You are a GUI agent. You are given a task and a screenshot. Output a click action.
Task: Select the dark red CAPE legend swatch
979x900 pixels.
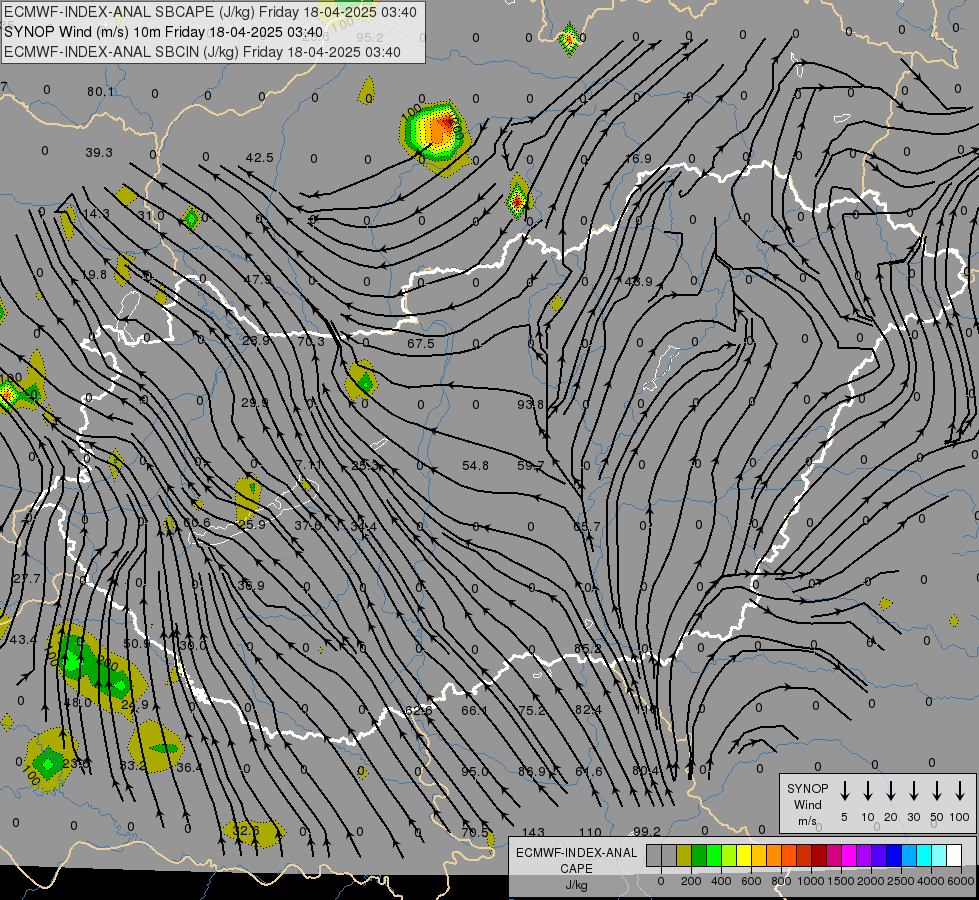(819, 856)
